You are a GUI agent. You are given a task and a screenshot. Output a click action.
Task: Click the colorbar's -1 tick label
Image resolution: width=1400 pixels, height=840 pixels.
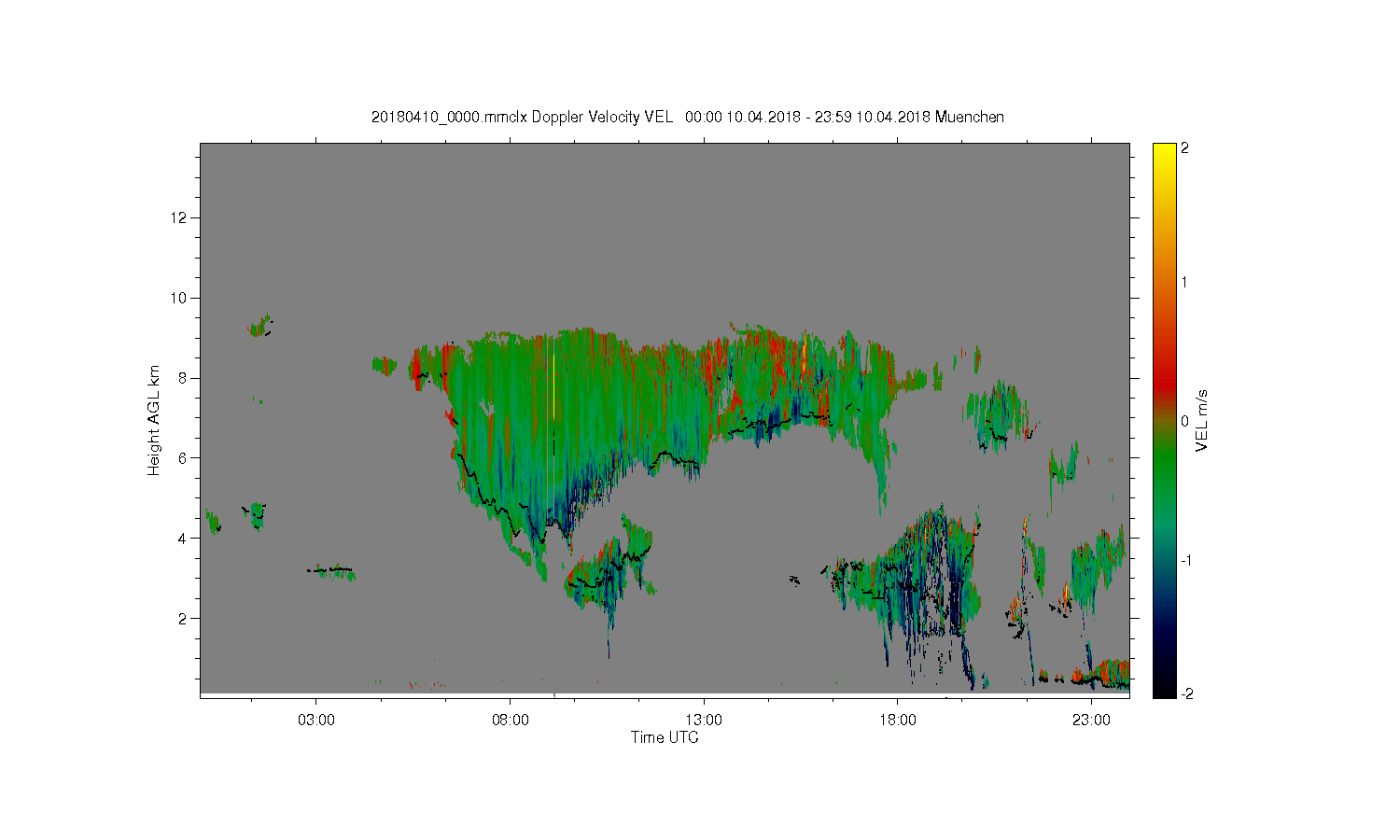1184,560
